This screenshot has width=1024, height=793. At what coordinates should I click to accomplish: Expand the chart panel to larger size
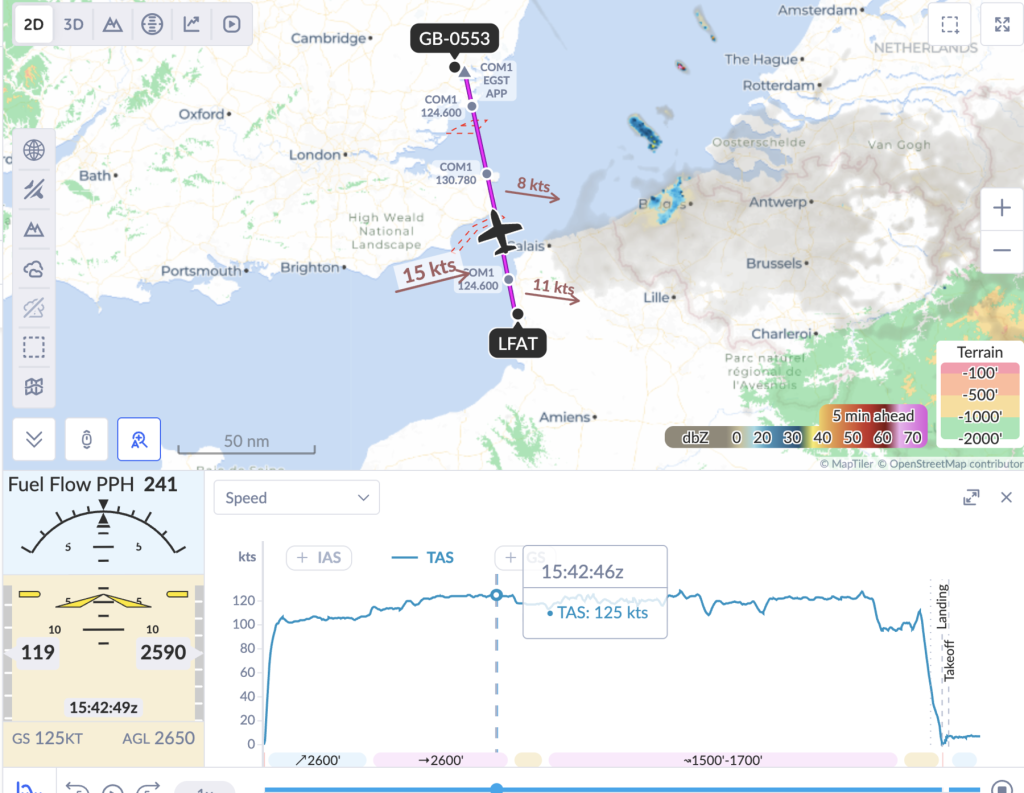pos(971,498)
